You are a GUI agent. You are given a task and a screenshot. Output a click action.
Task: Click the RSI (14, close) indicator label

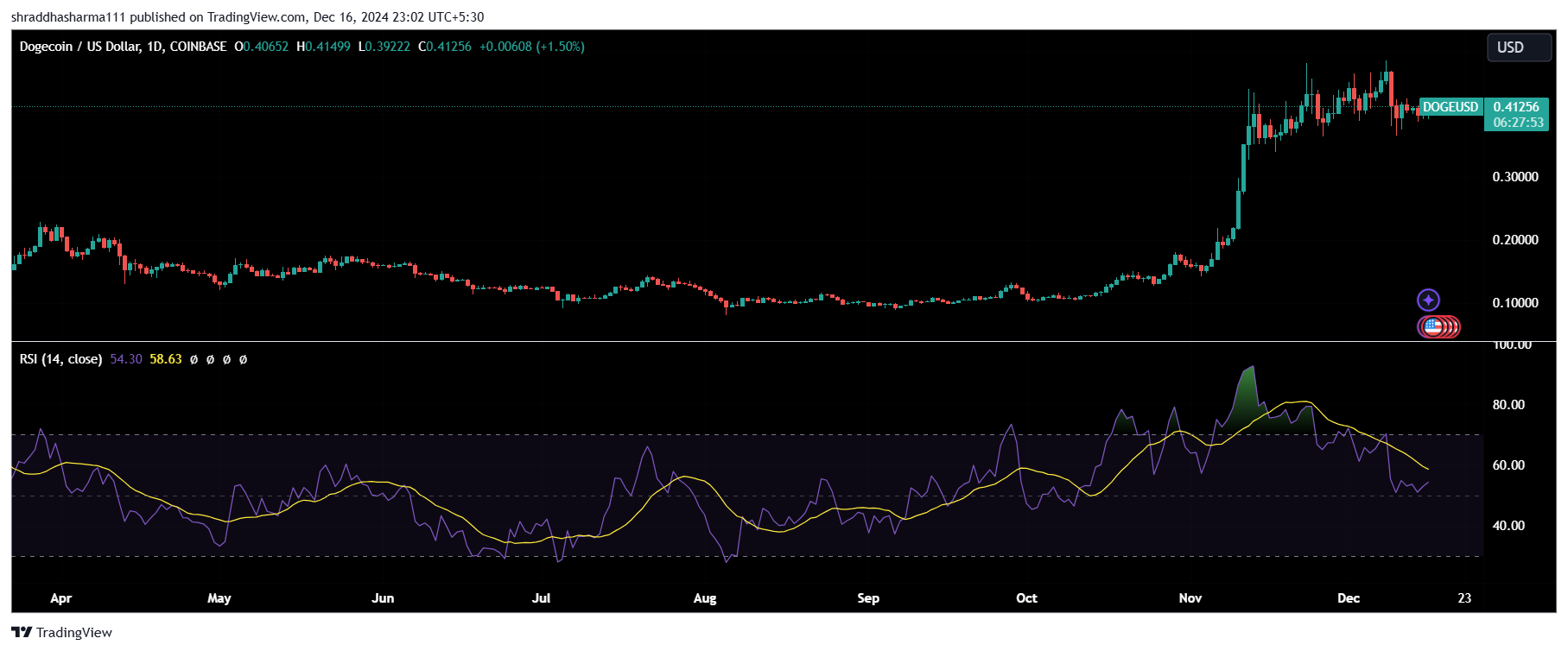pyautogui.click(x=60, y=359)
